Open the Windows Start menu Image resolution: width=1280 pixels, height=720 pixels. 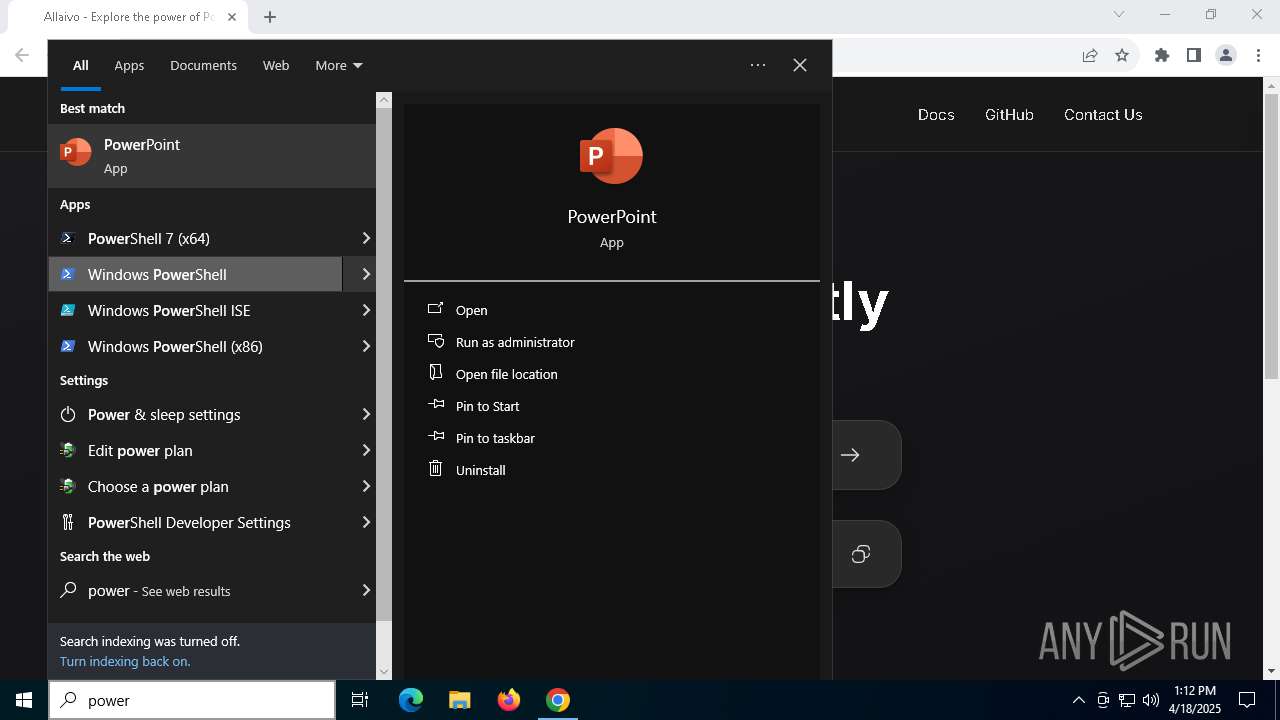coord(24,700)
